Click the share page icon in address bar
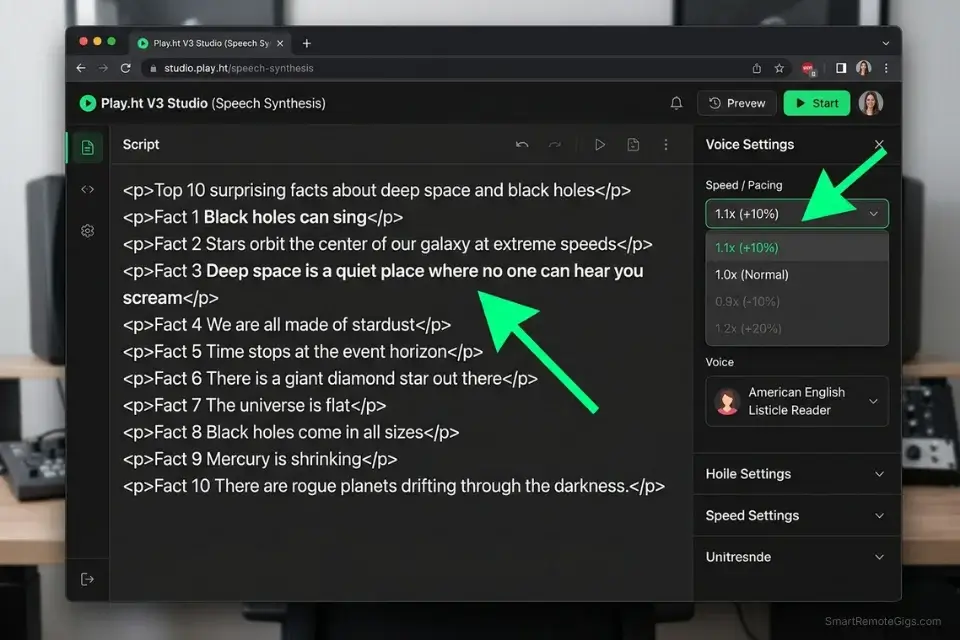The height and width of the screenshot is (640, 960). 757,68
